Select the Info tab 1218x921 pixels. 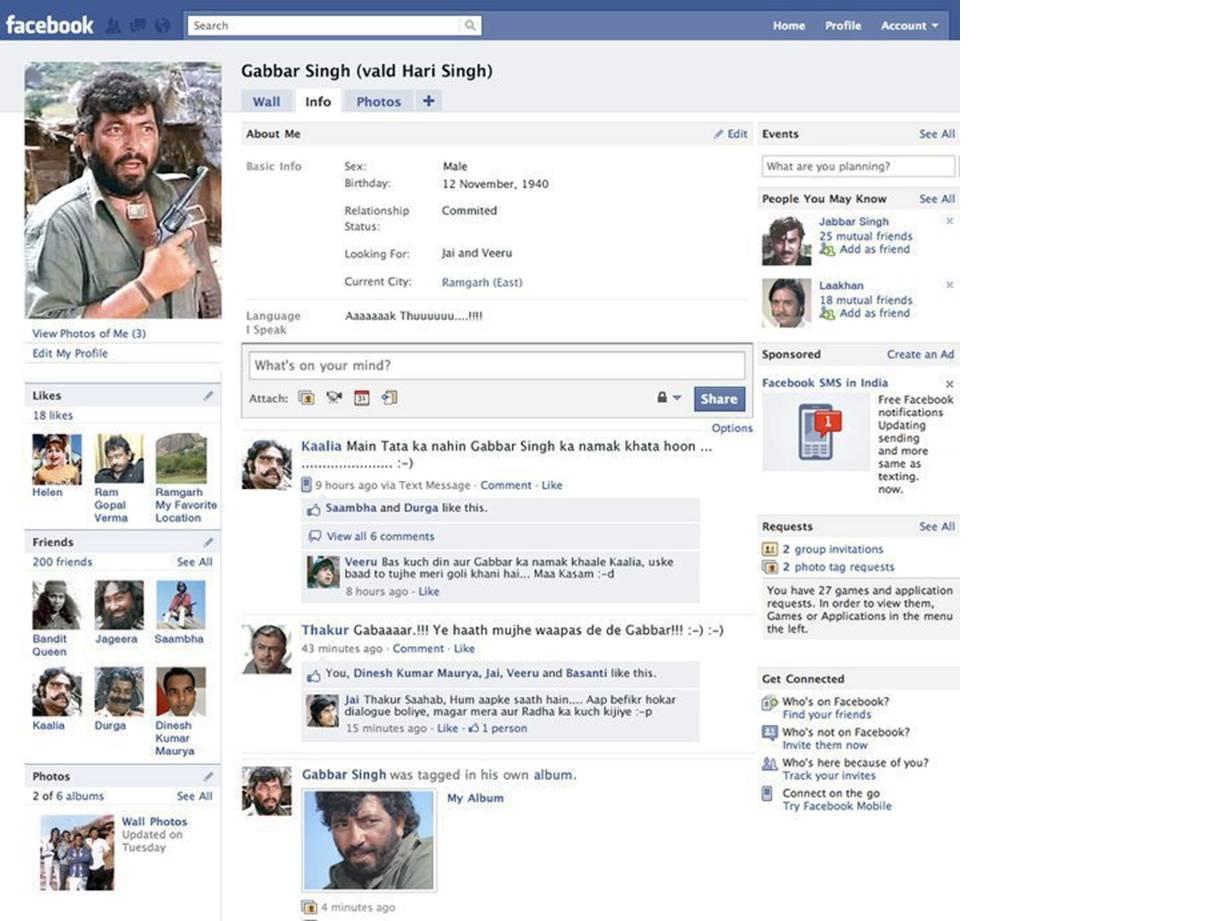click(x=318, y=101)
